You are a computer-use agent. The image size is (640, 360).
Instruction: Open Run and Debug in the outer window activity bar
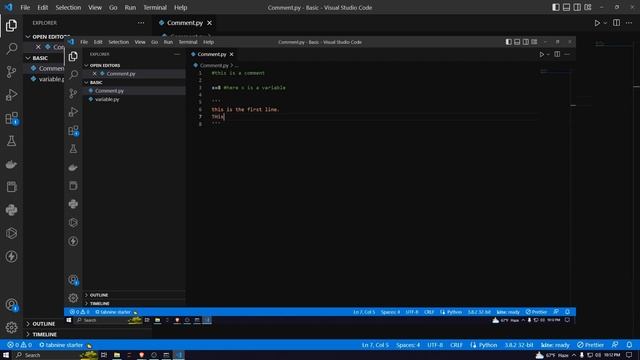point(11,95)
